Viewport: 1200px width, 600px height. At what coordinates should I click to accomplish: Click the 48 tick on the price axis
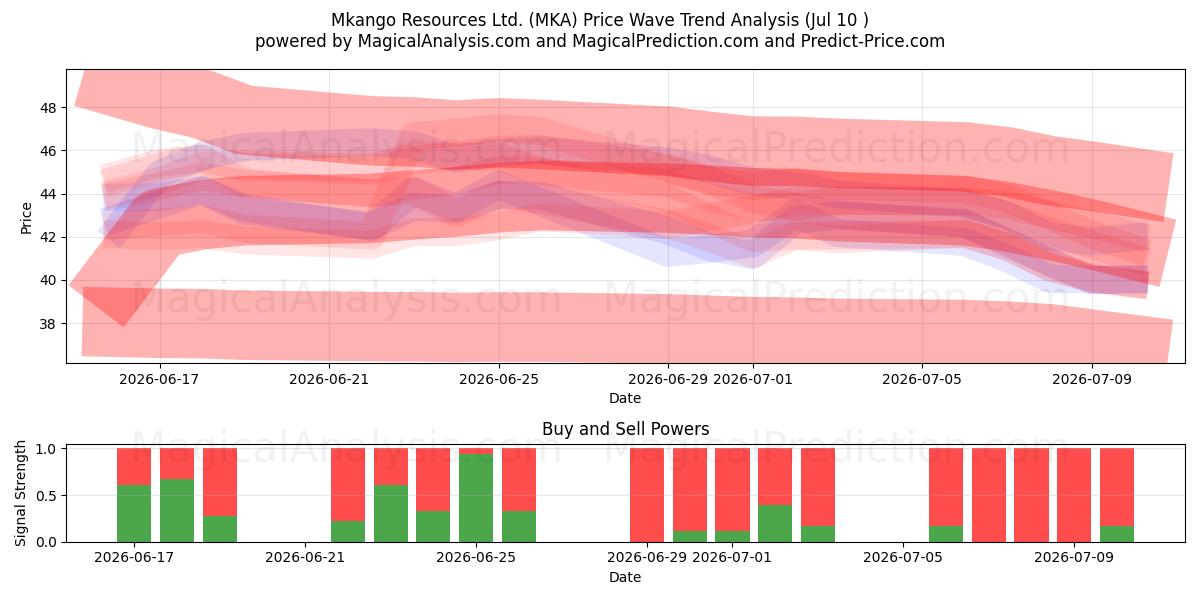pyautogui.click(x=50, y=107)
